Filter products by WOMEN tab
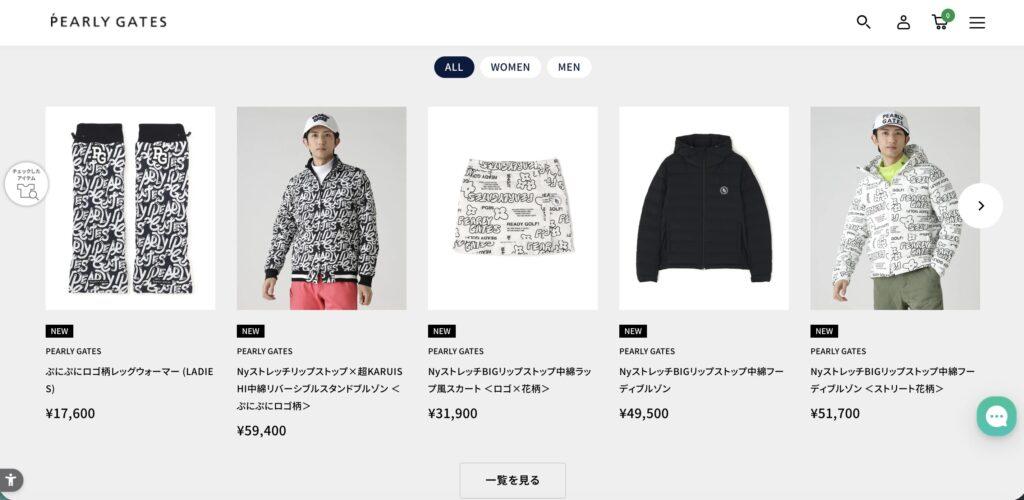The image size is (1024, 500). pyautogui.click(x=510, y=67)
